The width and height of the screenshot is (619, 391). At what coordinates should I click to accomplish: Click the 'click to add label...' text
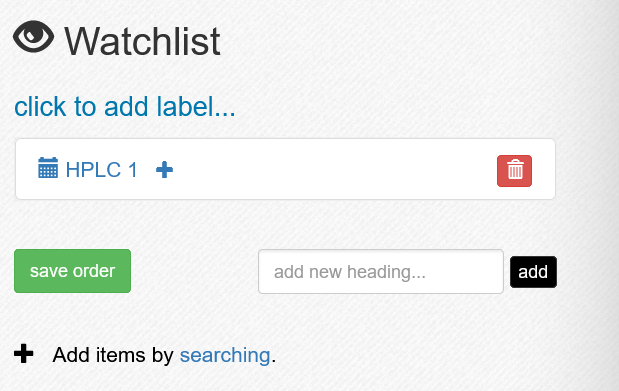[x=125, y=107]
